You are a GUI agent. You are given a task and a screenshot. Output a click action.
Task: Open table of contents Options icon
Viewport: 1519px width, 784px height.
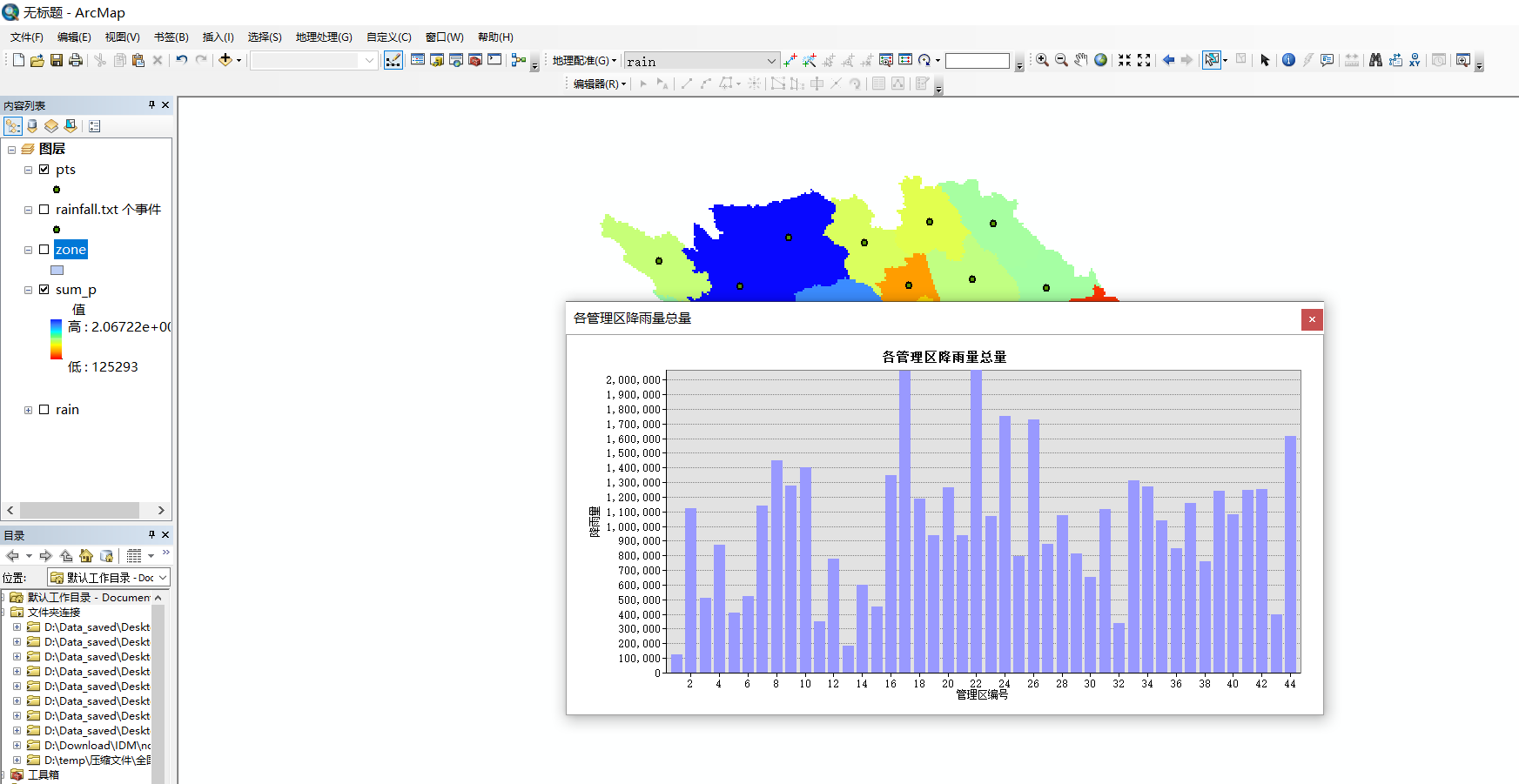coord(95,126)
